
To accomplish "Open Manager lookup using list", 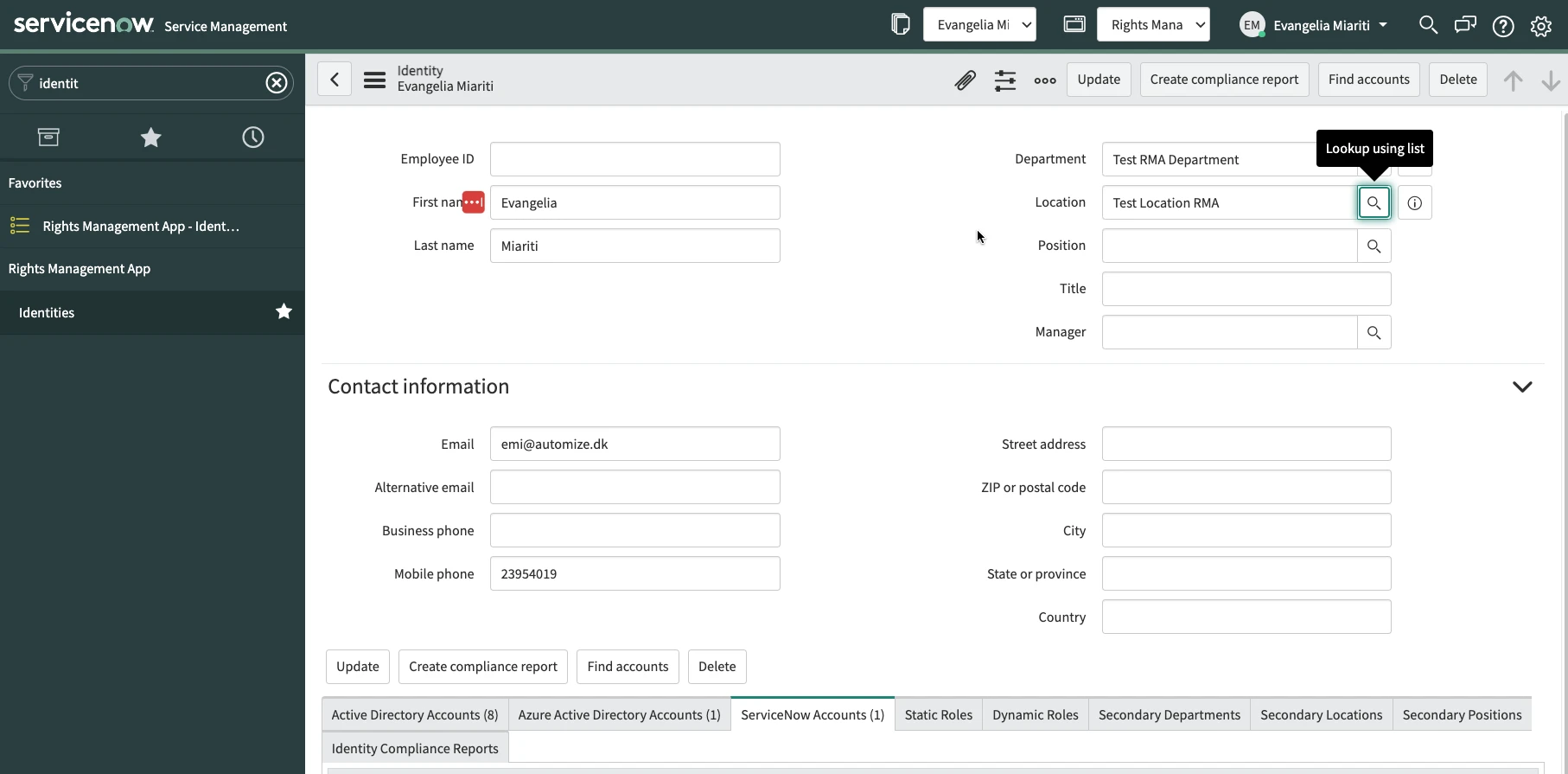I will (1374, 333).
